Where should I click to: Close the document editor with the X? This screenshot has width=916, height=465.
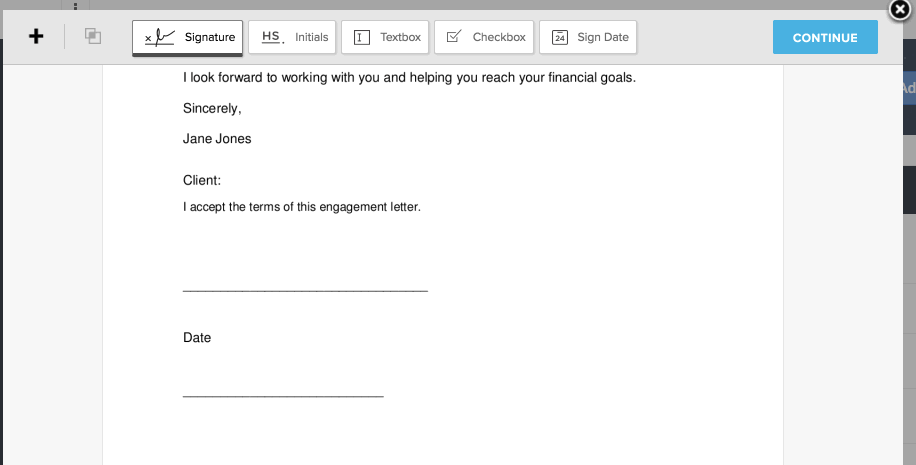(900, 9)
